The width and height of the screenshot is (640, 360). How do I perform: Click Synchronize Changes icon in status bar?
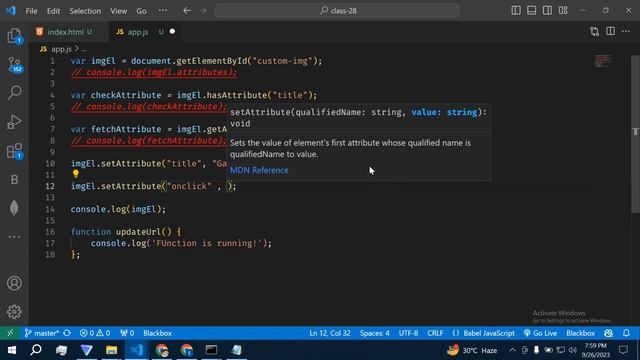[67, 333]
